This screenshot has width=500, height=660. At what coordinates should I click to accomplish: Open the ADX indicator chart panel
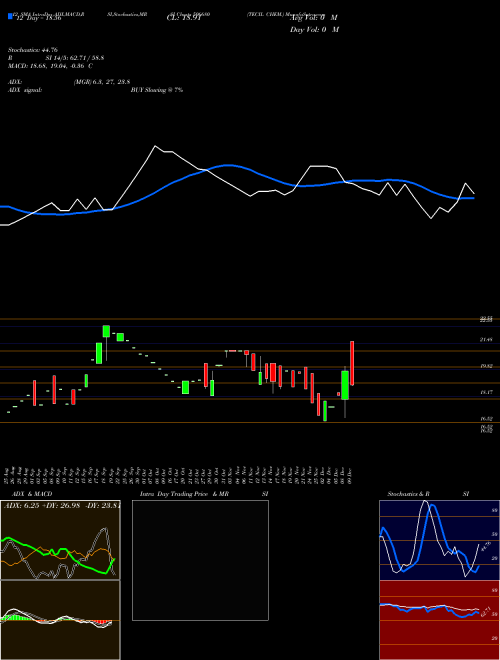(60, 540)
